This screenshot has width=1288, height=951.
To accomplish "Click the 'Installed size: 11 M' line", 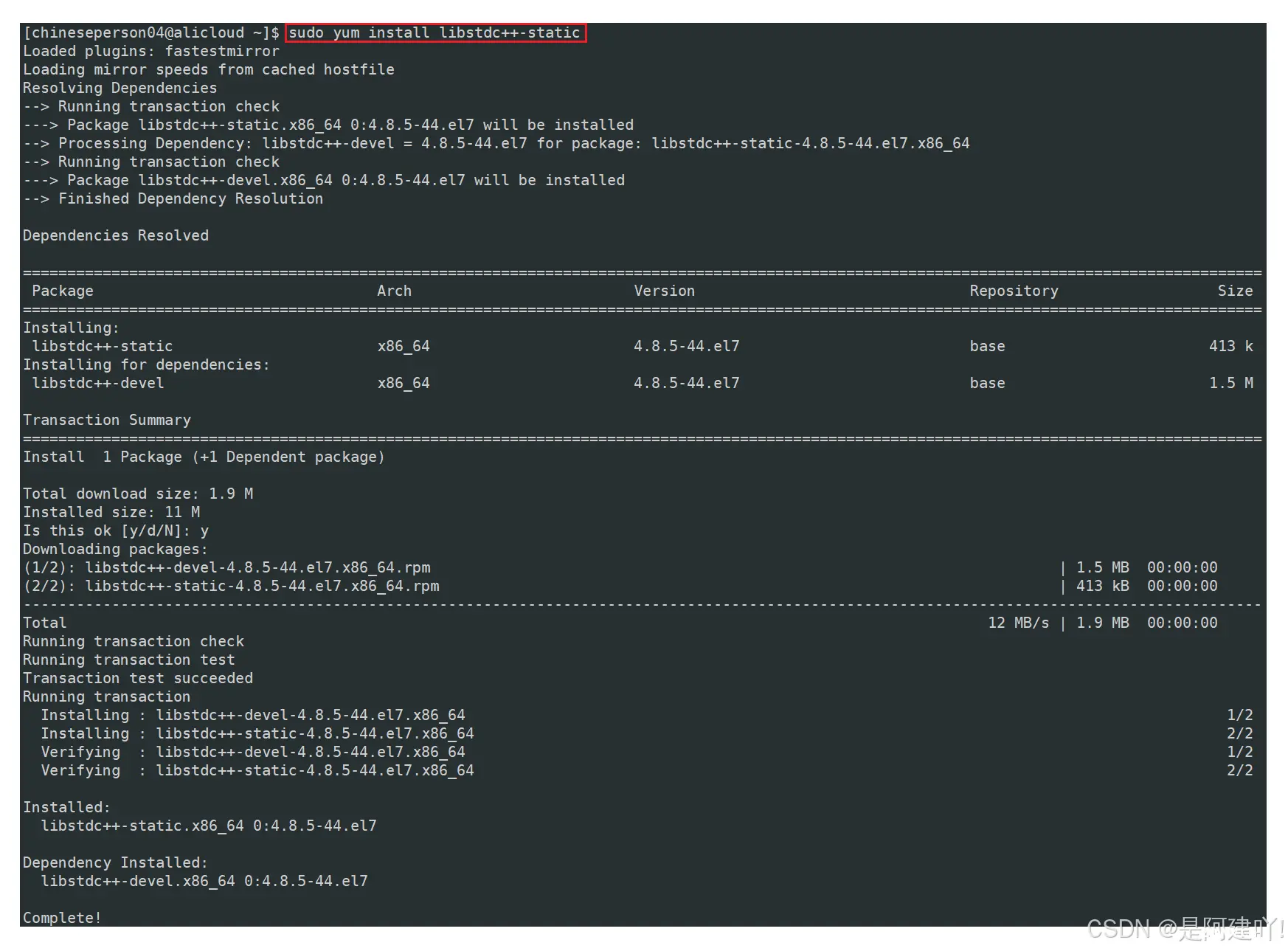I will click(x=111, y=512).
